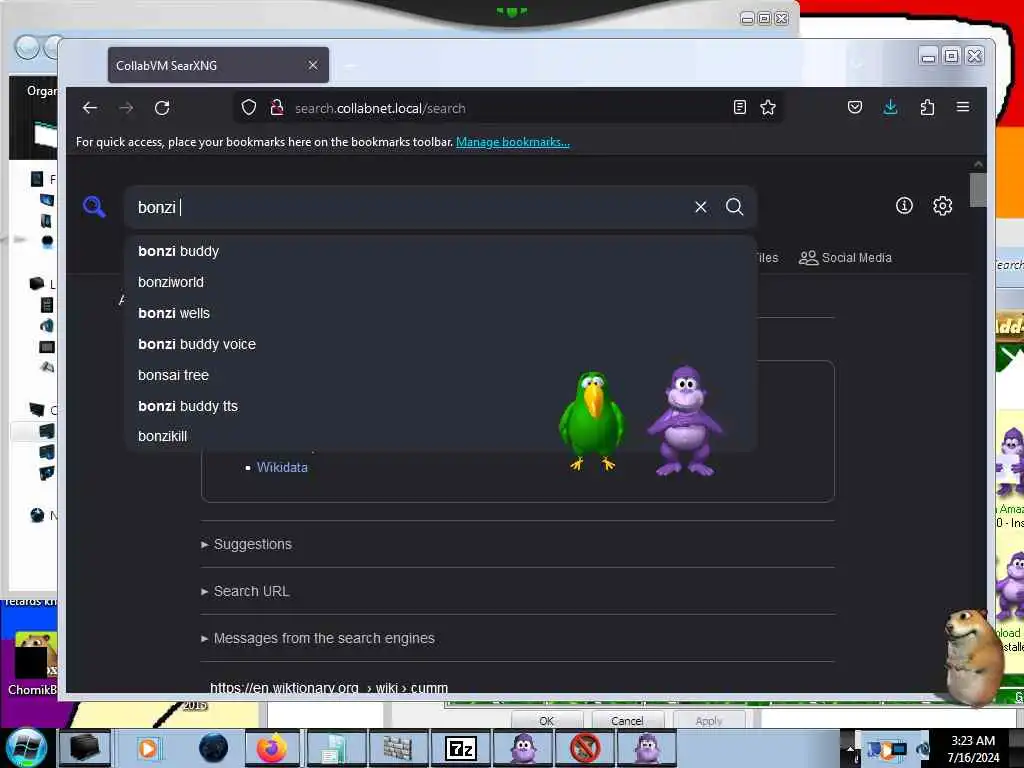Image resolution: width=1024 pixels, height=768 pixels.
Task: Open the Wikidata link
Action: pyautogui.click(x=282, y=468)
